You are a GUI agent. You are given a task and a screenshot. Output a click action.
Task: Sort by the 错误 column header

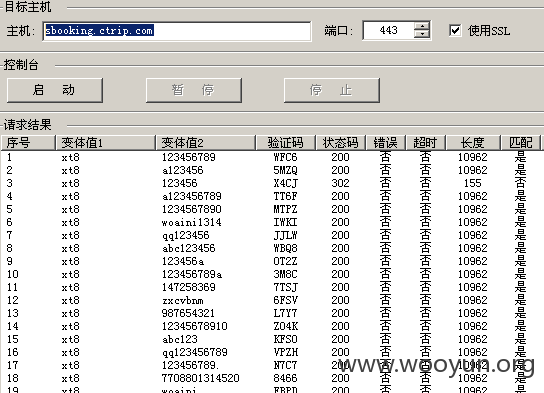(x=385, y=143)
